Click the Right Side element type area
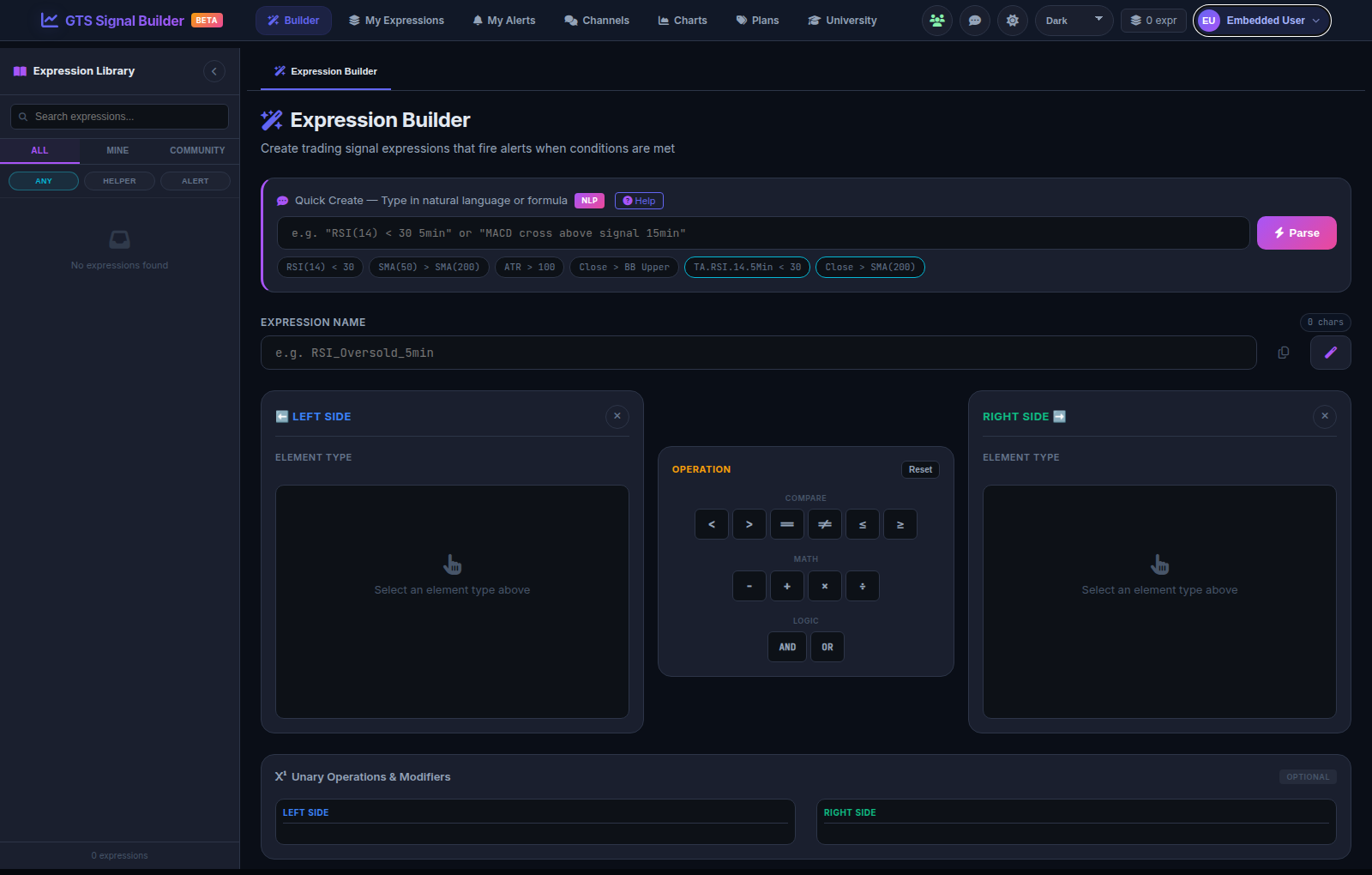This screenshot has height=875, width=1372. (x=1159, y=602)
